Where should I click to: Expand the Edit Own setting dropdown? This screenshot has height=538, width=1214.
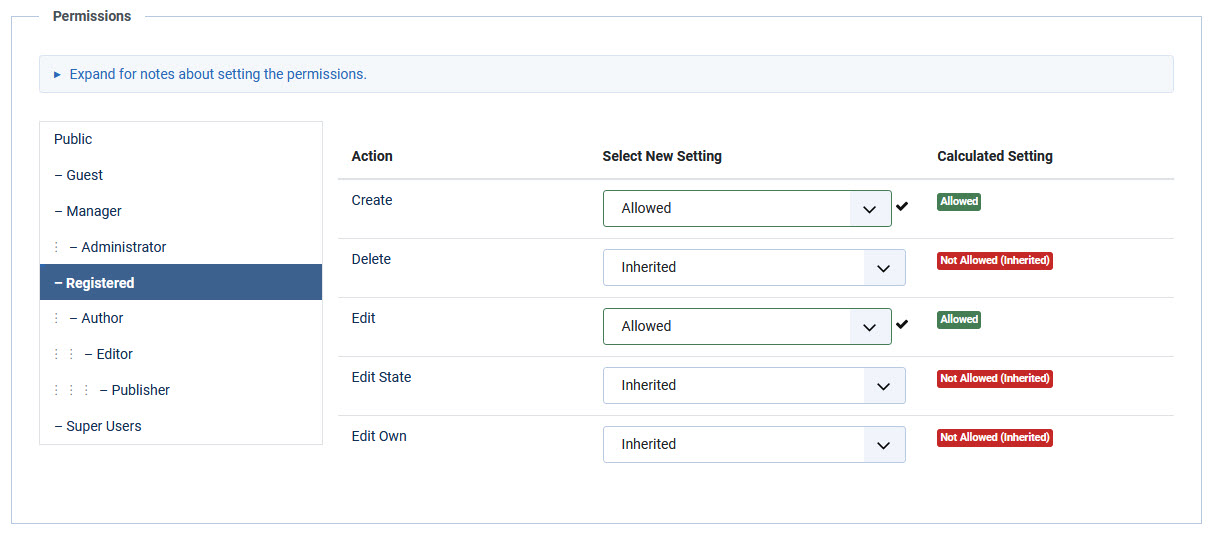(x=753, y=445)
